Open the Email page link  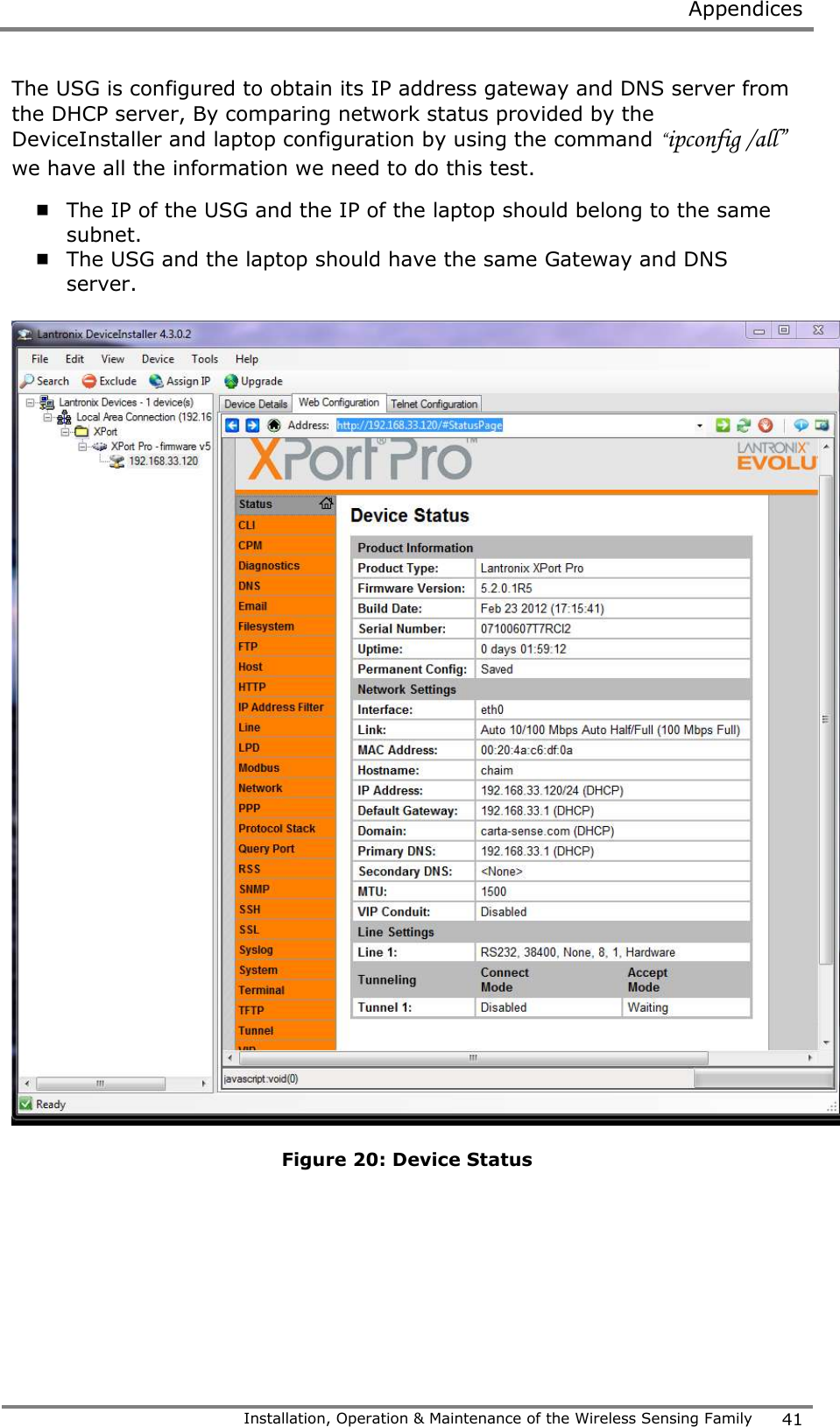pyautogui.click(x=252, y=606)
